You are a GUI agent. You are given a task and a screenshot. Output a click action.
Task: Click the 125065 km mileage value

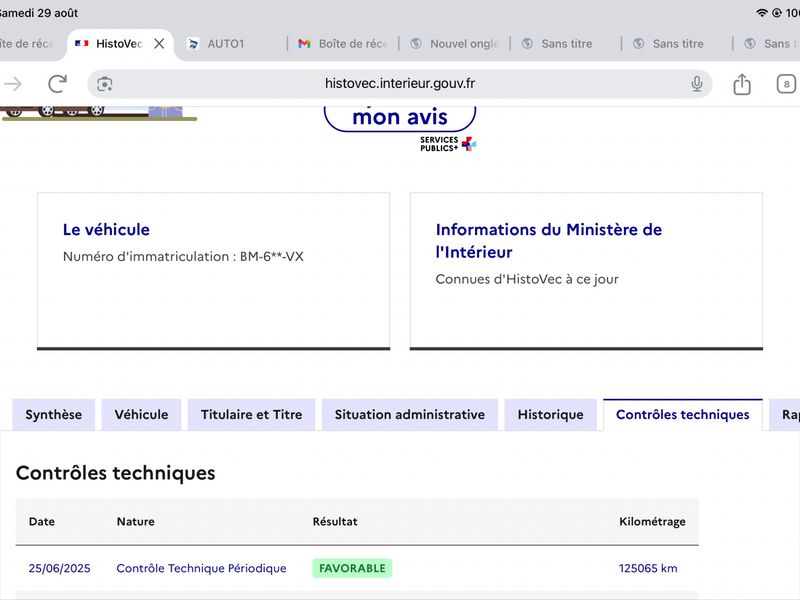[648, 568]
